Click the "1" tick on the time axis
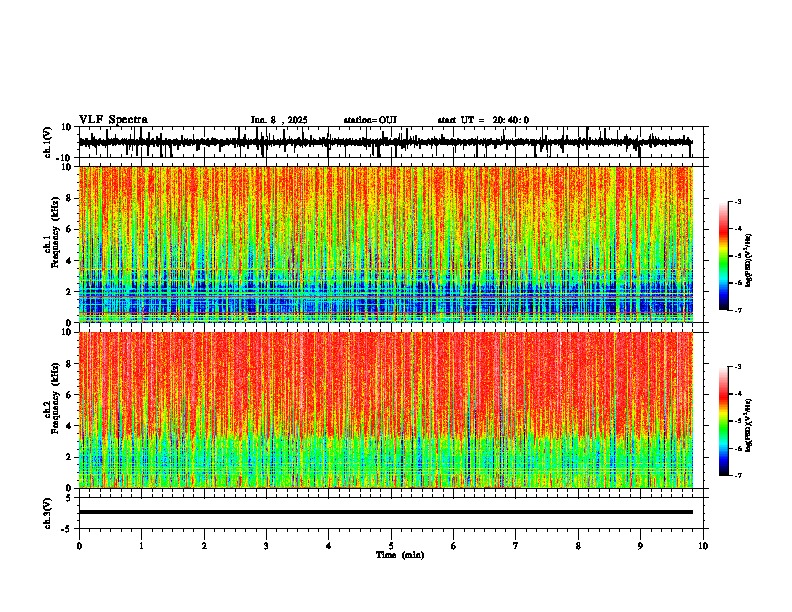This screenshot has width=792, height=612. coord(141,546)
